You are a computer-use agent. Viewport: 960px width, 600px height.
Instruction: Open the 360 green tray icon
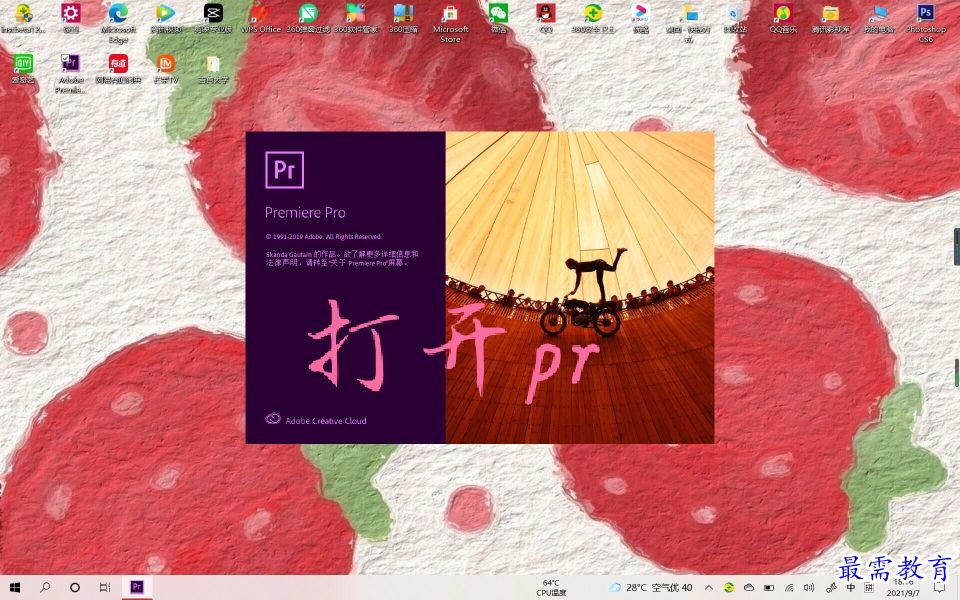(x=729, y=588)
